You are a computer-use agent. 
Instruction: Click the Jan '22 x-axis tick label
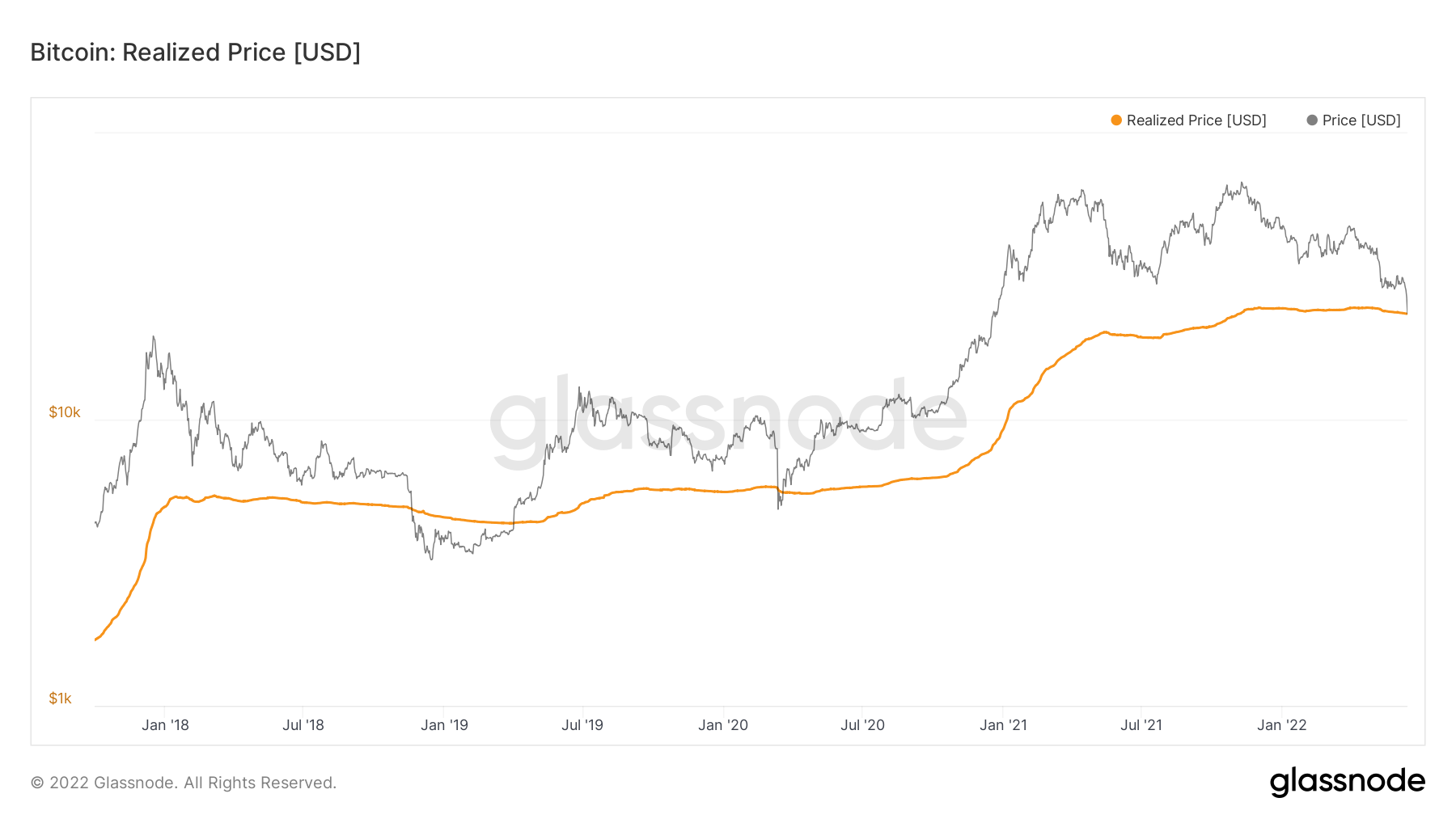[1282, 725]
